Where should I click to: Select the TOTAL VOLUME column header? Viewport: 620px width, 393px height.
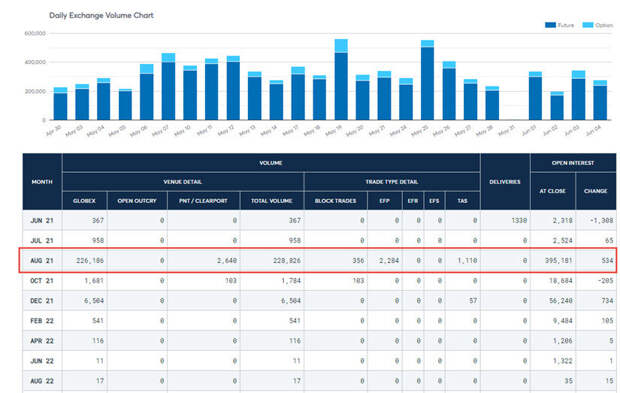point(272,201)
